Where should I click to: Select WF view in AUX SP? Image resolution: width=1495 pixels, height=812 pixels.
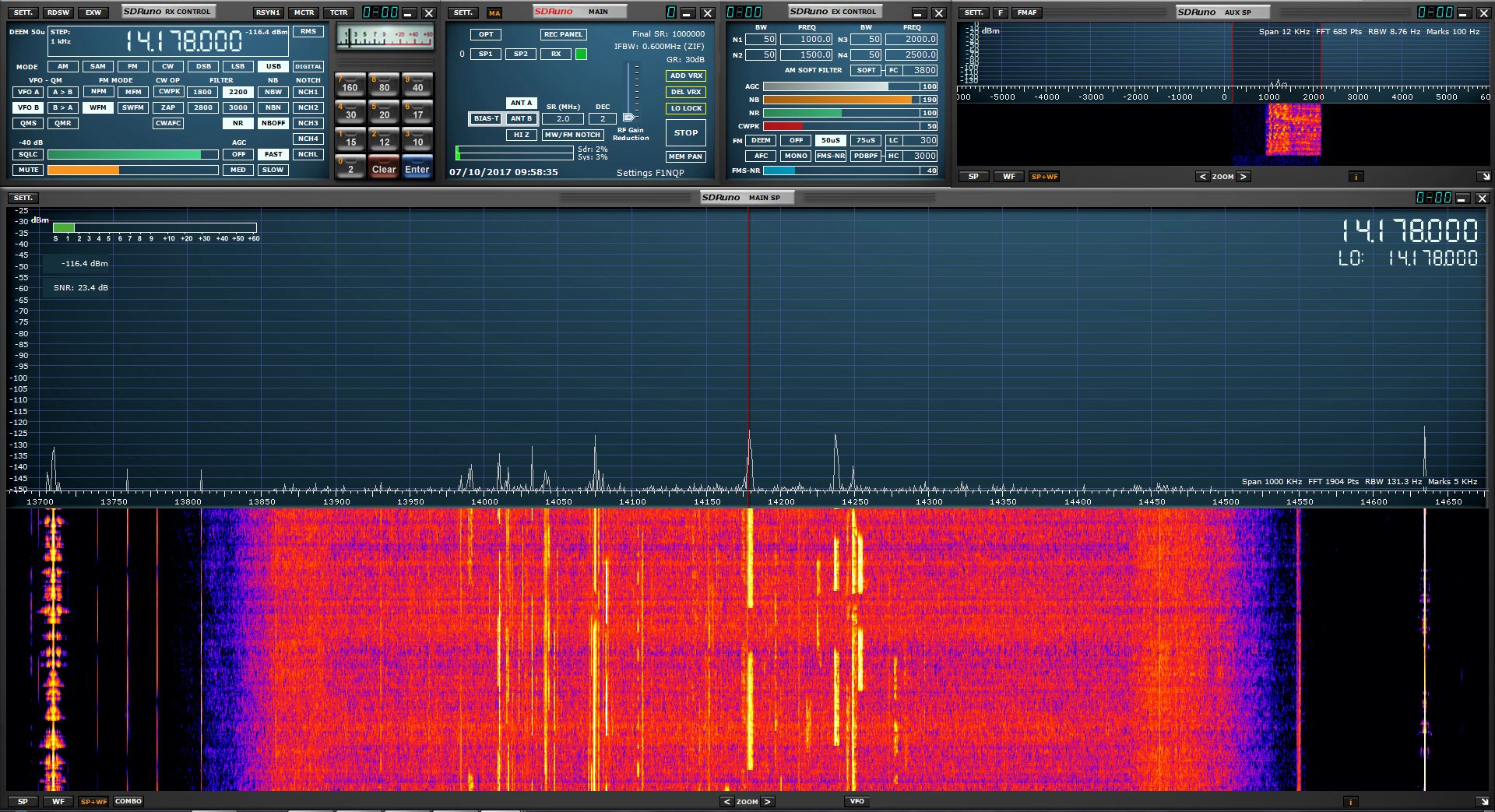coord(1009,177)
